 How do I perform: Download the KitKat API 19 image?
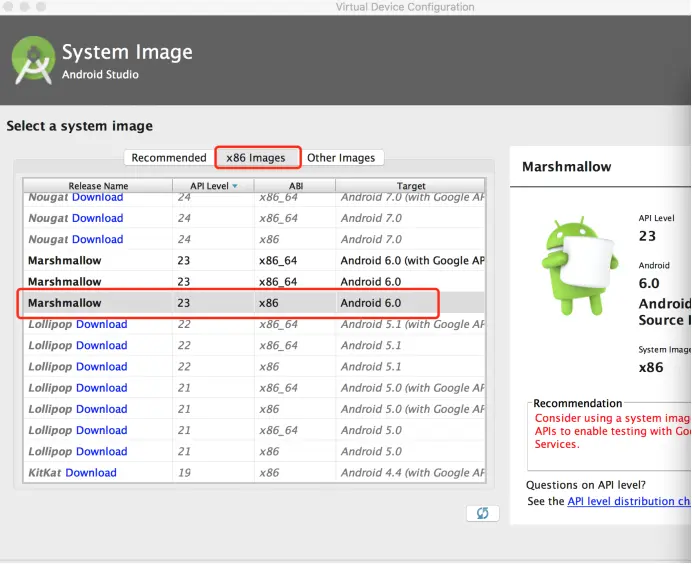[x=91, y=472]
